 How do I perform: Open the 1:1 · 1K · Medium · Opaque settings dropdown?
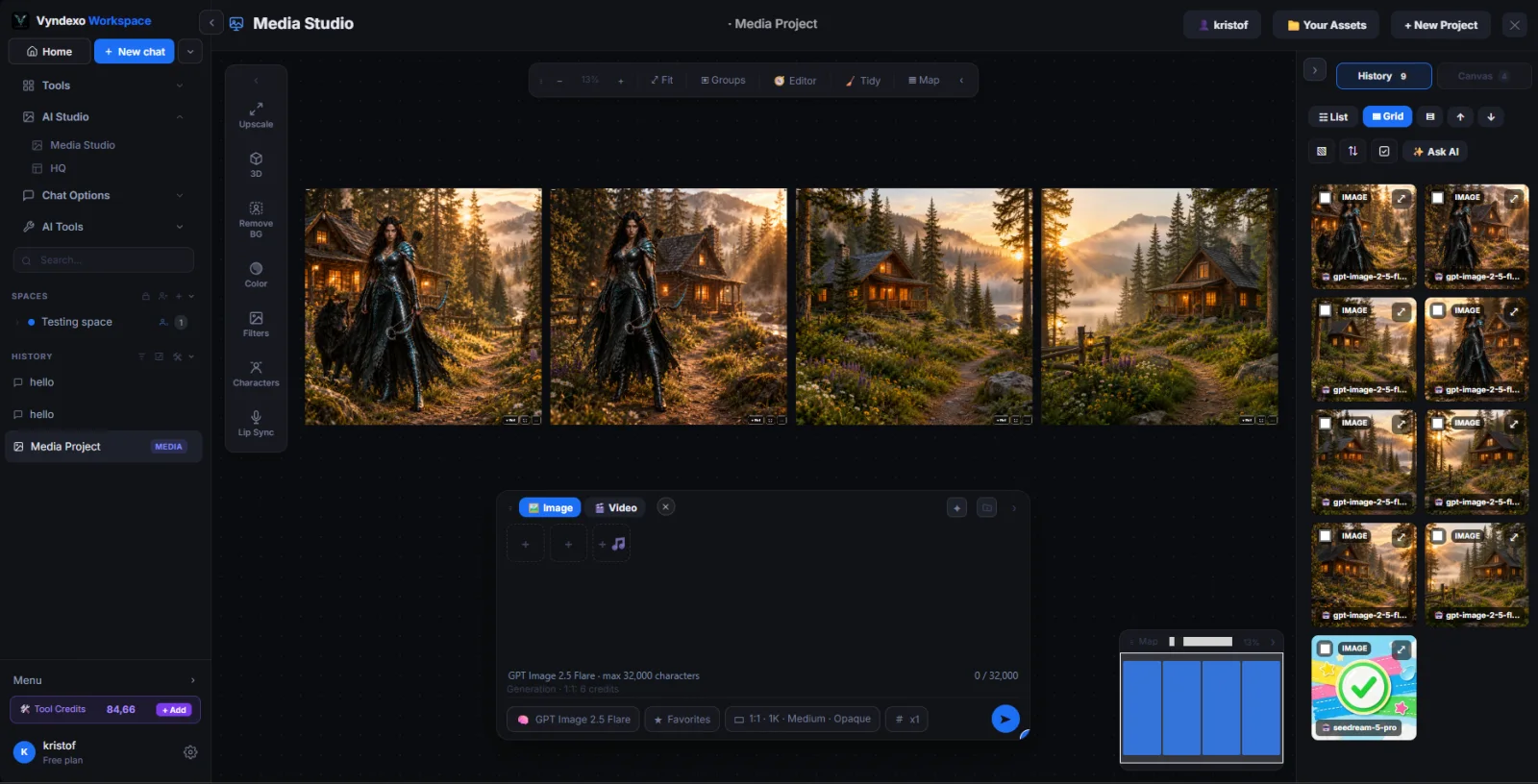click(x=803, y=719)
